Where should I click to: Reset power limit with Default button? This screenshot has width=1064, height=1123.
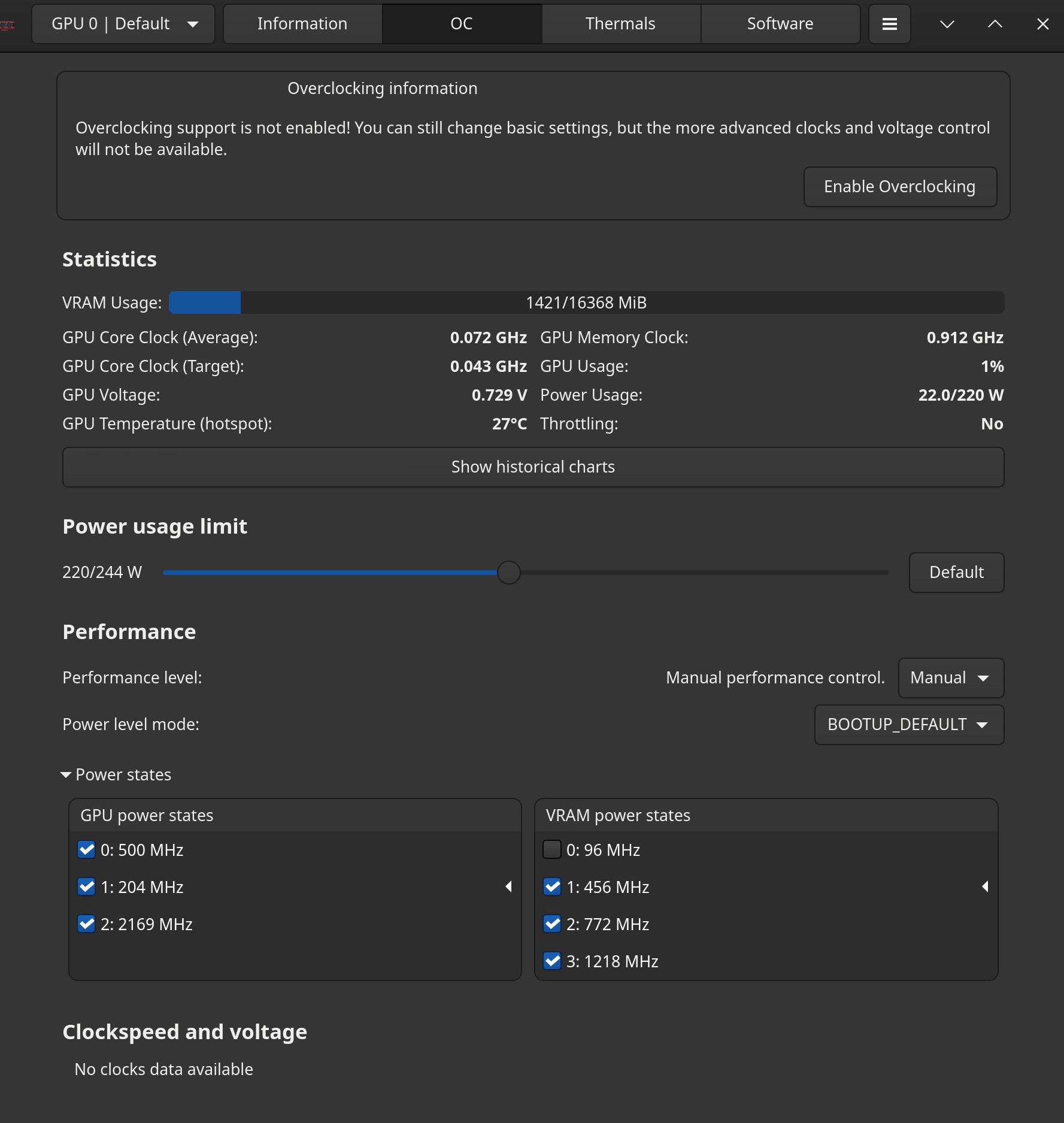(956, 573)
